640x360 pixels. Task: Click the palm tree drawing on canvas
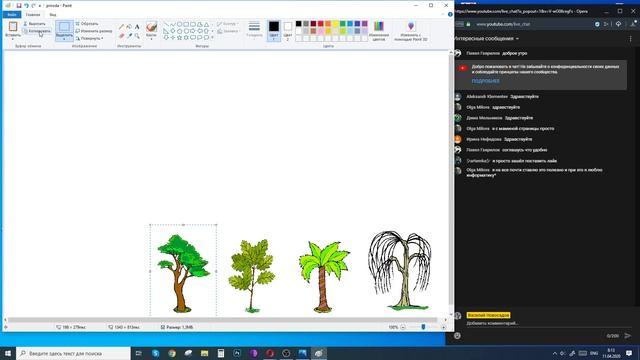[324, 276]
